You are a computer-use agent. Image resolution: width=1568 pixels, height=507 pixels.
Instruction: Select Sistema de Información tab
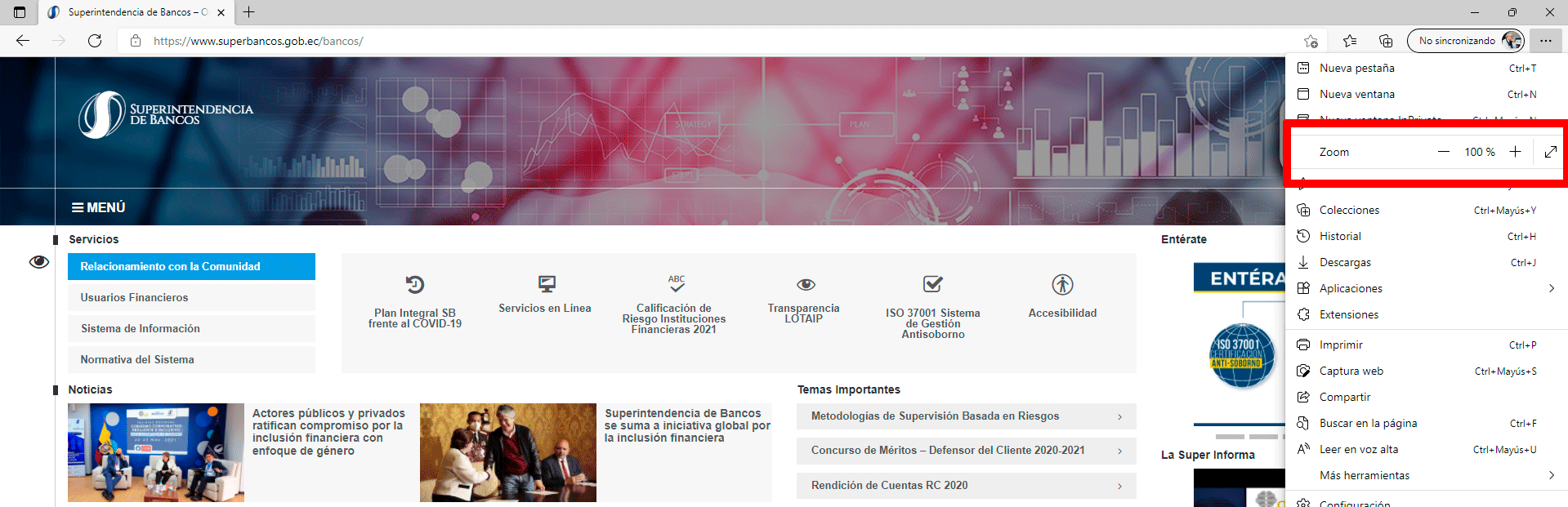click(x=191, y=329)
